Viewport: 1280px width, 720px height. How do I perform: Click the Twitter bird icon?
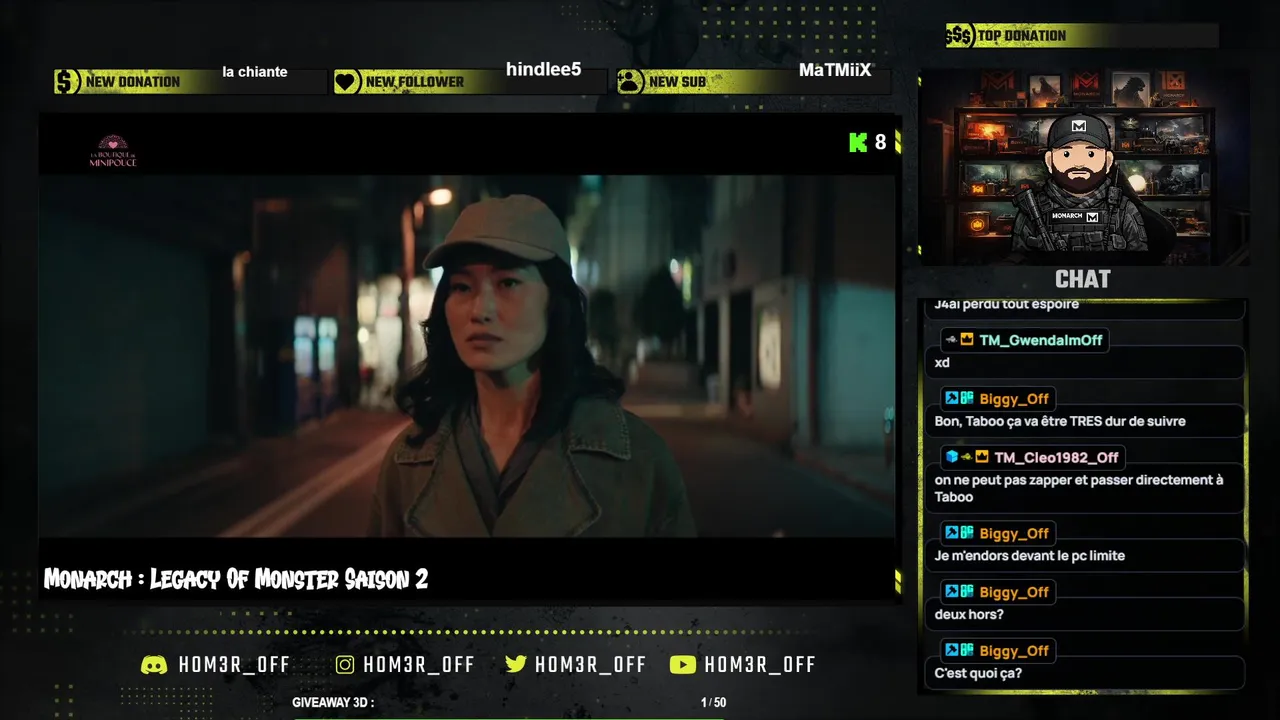pyautogui.click(x=516, y=664)
